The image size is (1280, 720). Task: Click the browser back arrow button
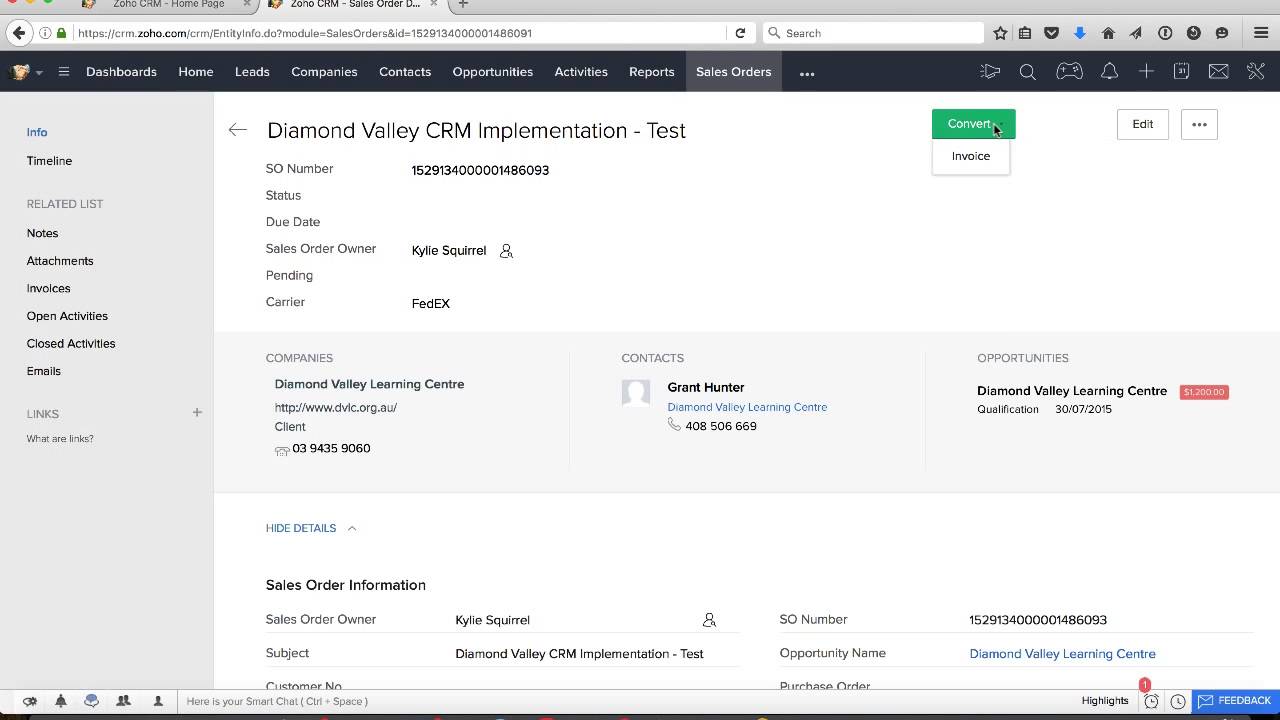click(x=18, y=33)
